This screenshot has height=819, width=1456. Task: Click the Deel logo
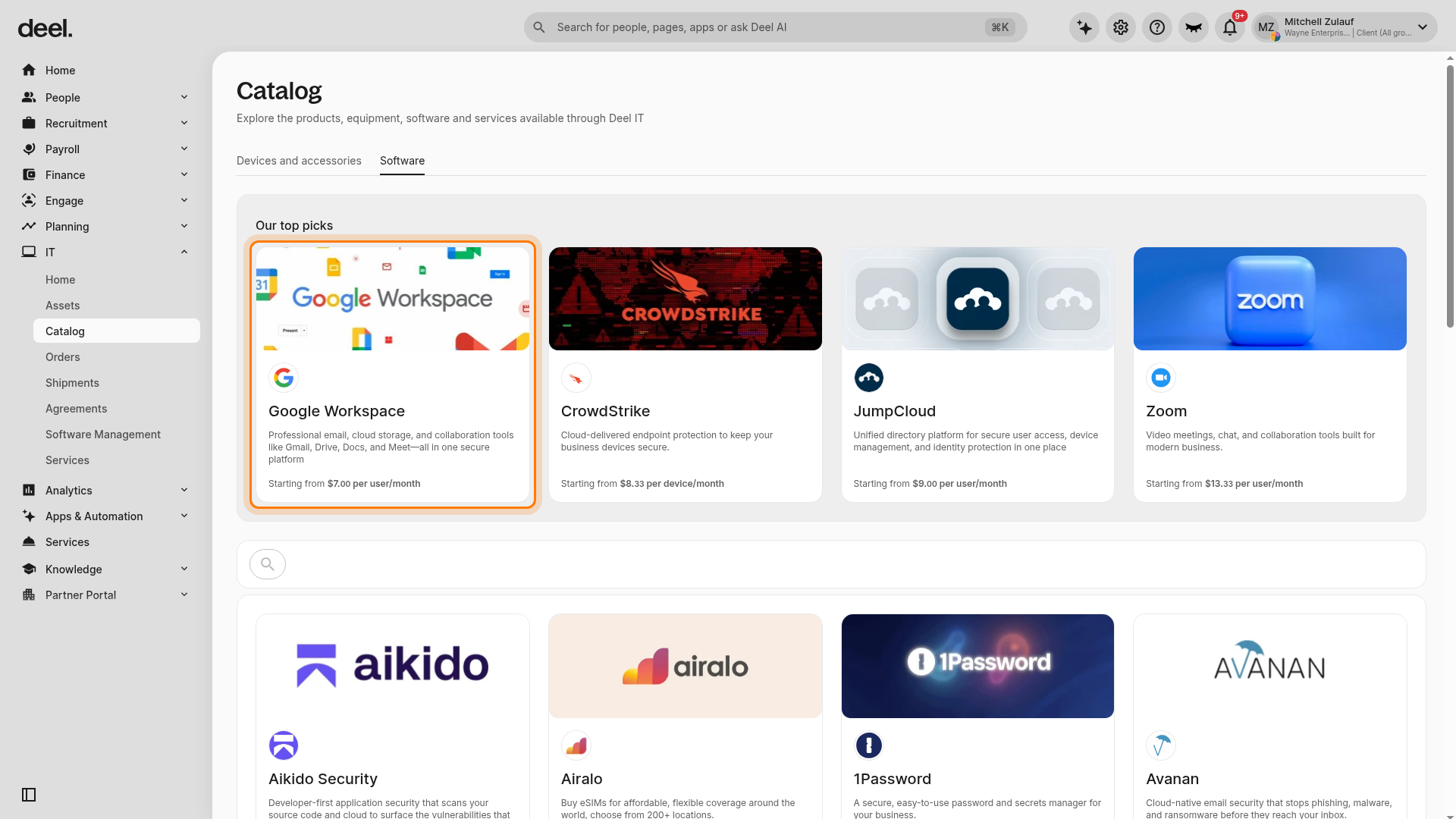point(45,29)
